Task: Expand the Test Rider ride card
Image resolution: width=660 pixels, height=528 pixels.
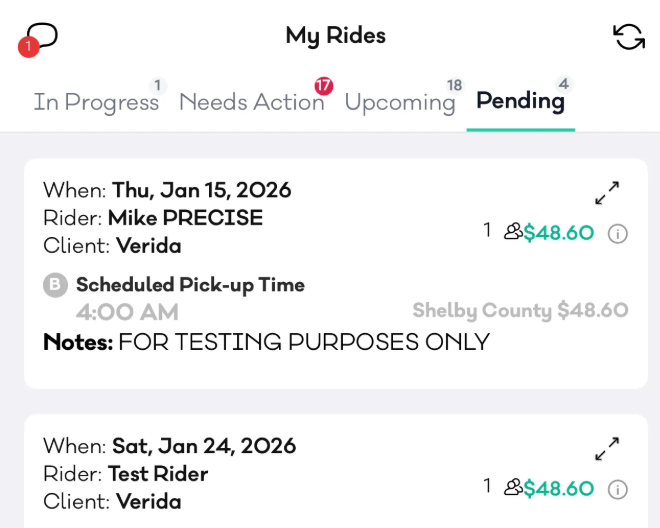Action: (x=607, y=449)
